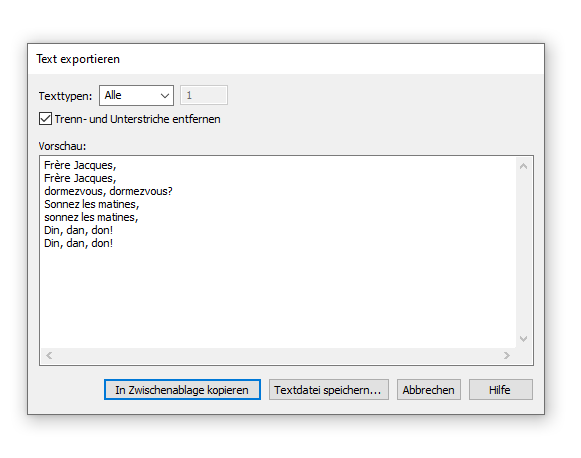Image resolution: width=581 pixels, height=458 pixels.
Task: Click In Zwischenablage kopieren button
Action: pos(182,390)
